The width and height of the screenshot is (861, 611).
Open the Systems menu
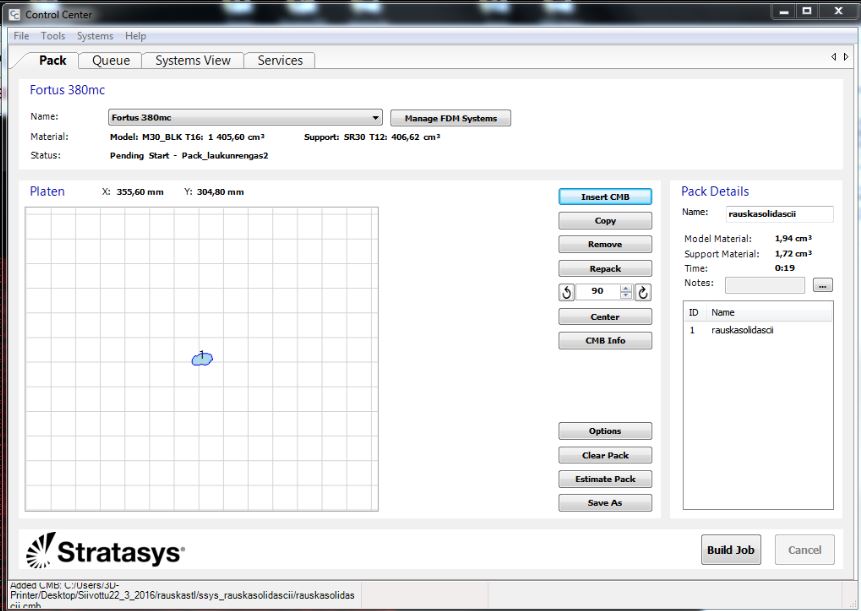95,36
